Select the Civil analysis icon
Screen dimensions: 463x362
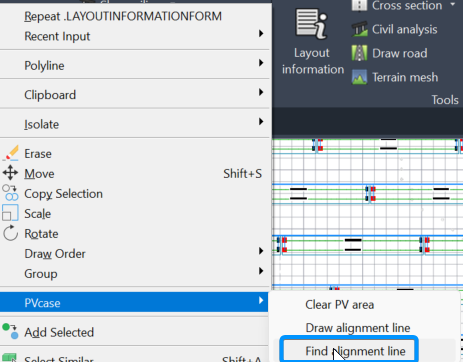359,29
